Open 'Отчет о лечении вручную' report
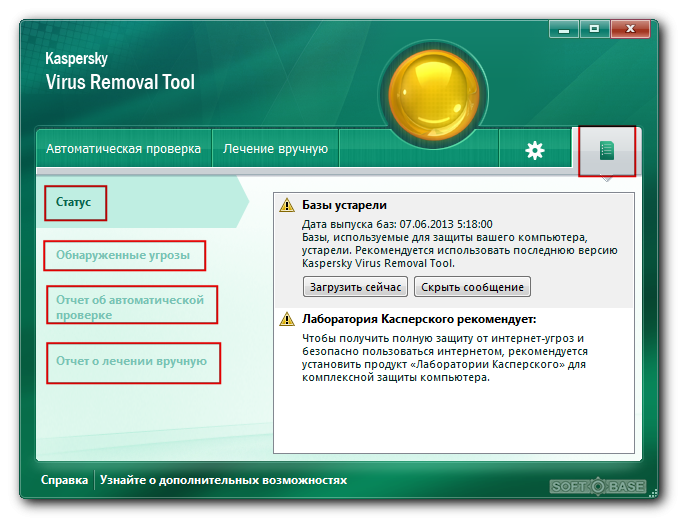 tap(131, 361)
